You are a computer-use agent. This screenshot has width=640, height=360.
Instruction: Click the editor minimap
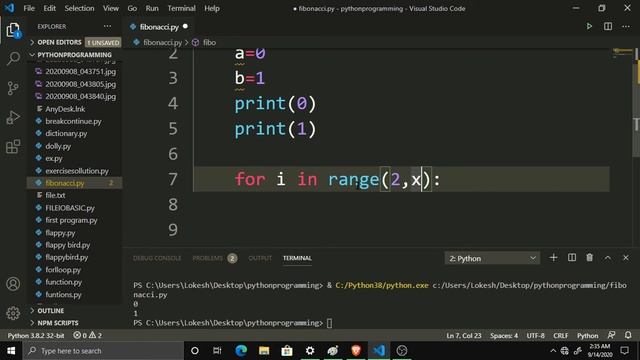pos(622,52)
